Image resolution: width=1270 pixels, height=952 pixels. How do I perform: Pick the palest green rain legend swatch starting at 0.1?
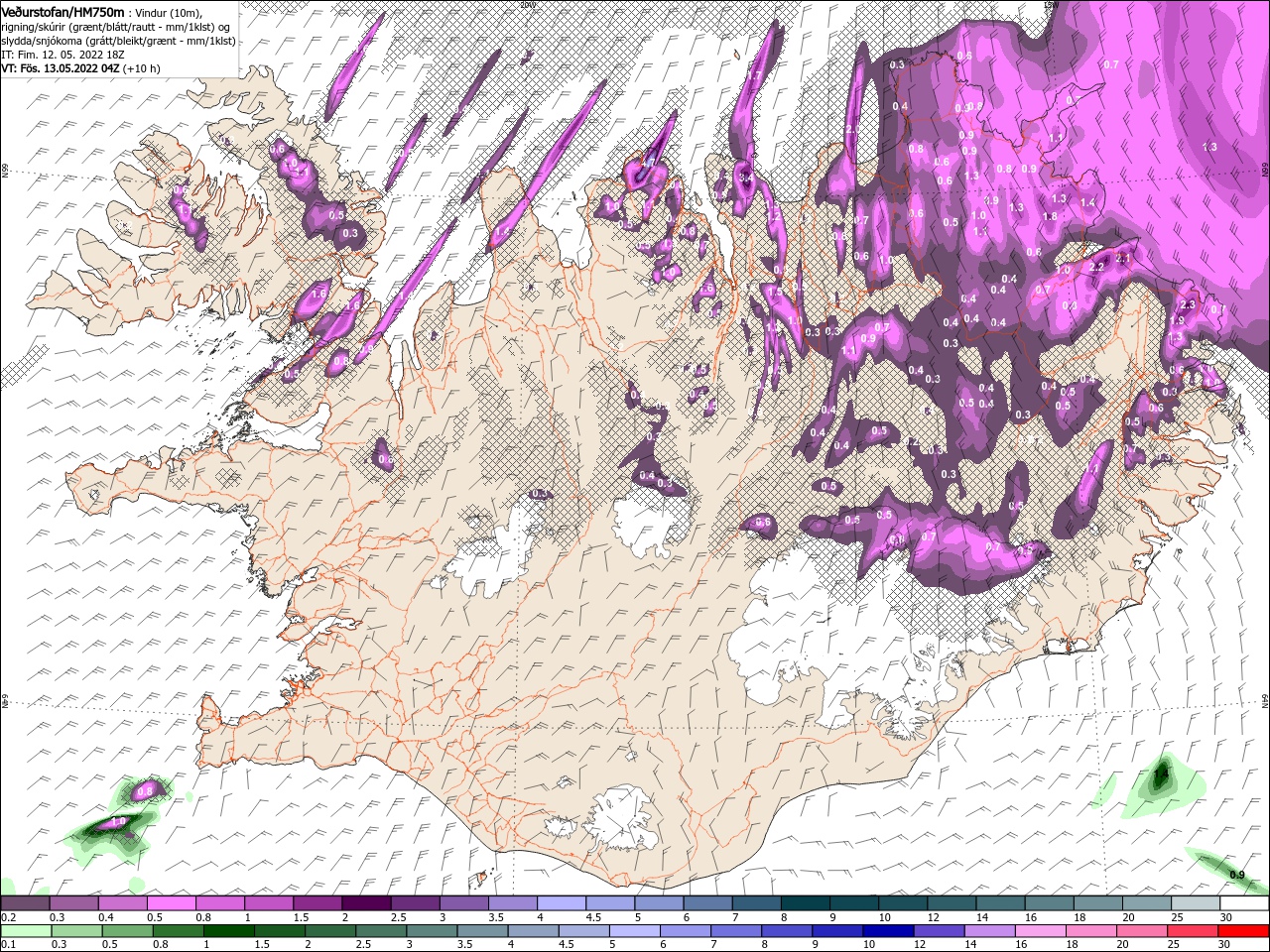coord(27,931)
